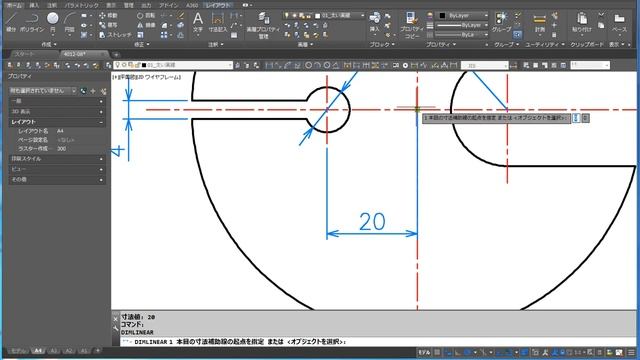Click close X on command line window
This screenshot has width=640, height=360.
click(x=116, y=319)
